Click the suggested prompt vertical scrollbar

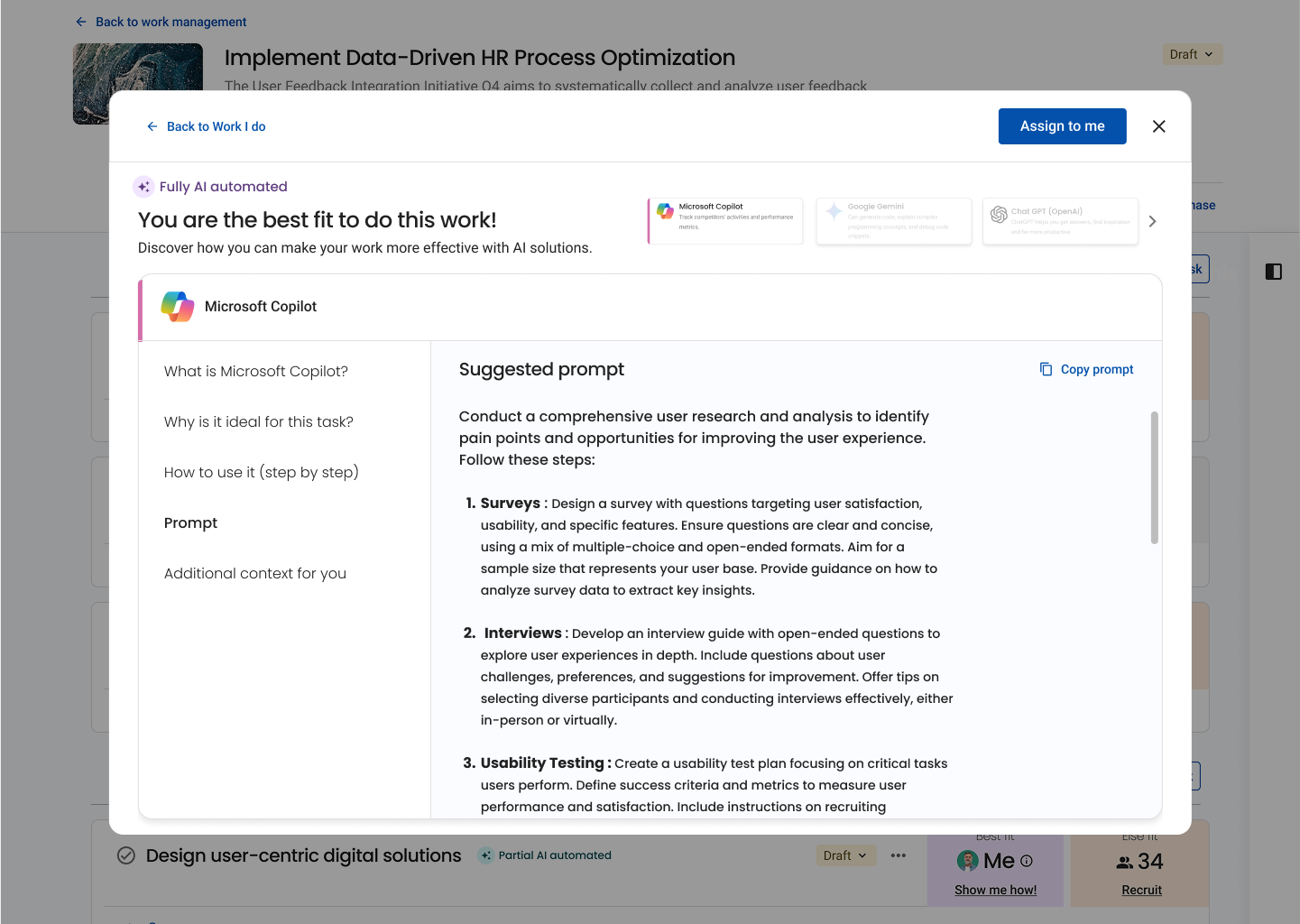tap(1154, 477)
